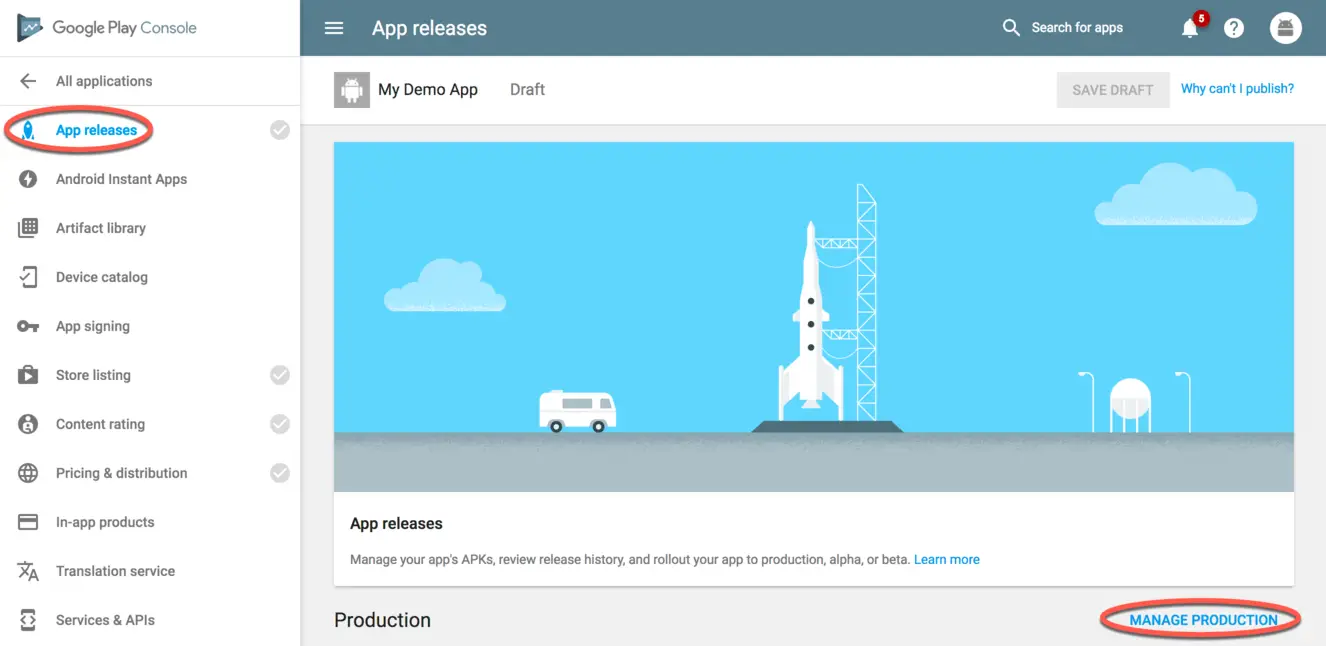Click the "Why can't I publish?" link
The height and width of the screenshot is (646, 1326).
click(x=1237, y=89)
